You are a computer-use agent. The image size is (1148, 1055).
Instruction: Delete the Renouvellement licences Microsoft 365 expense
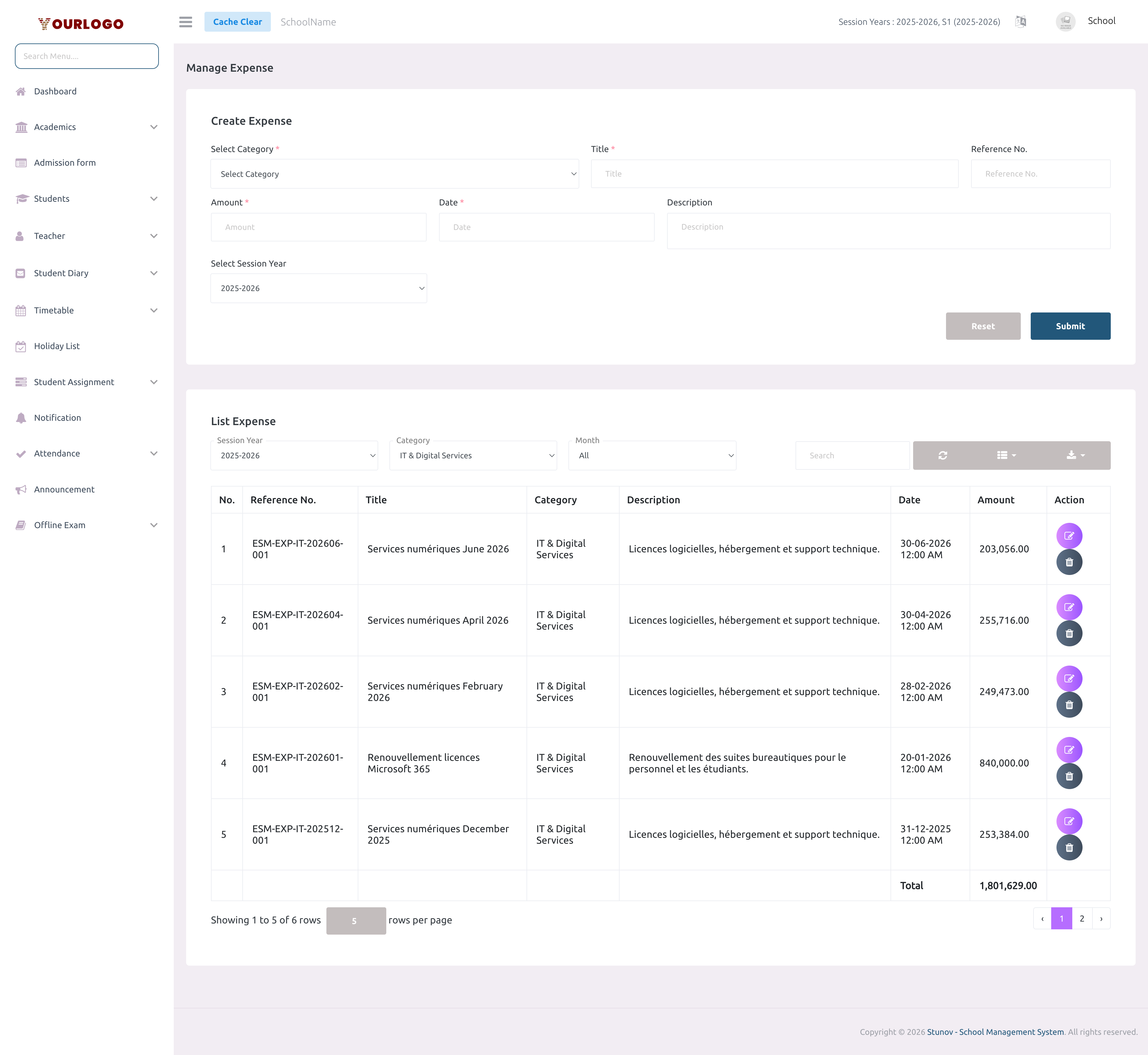[1069, 776]
